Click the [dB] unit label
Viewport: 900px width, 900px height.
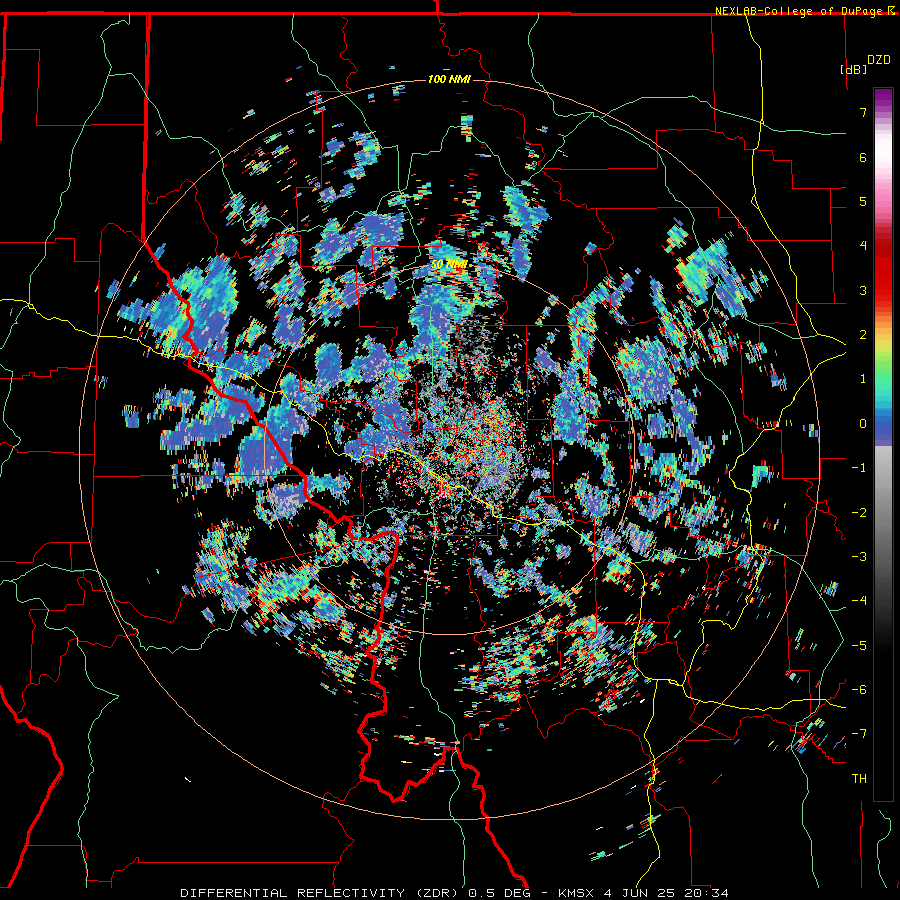click(853, 69)
